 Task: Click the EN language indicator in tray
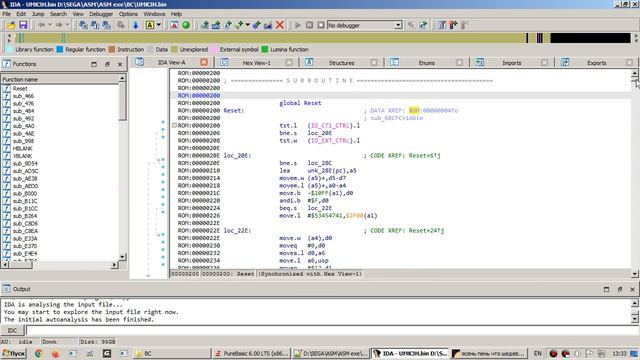point(538,353)
